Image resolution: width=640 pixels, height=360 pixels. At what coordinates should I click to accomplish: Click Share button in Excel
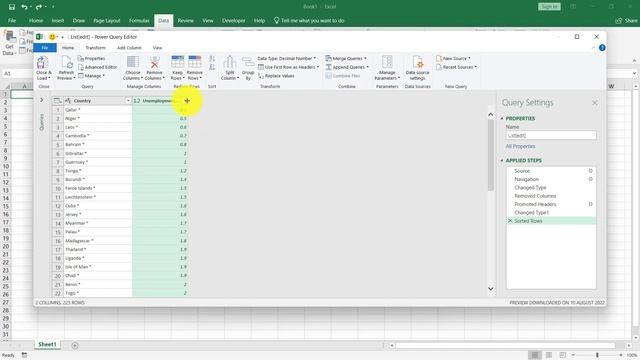pos(627,20)
